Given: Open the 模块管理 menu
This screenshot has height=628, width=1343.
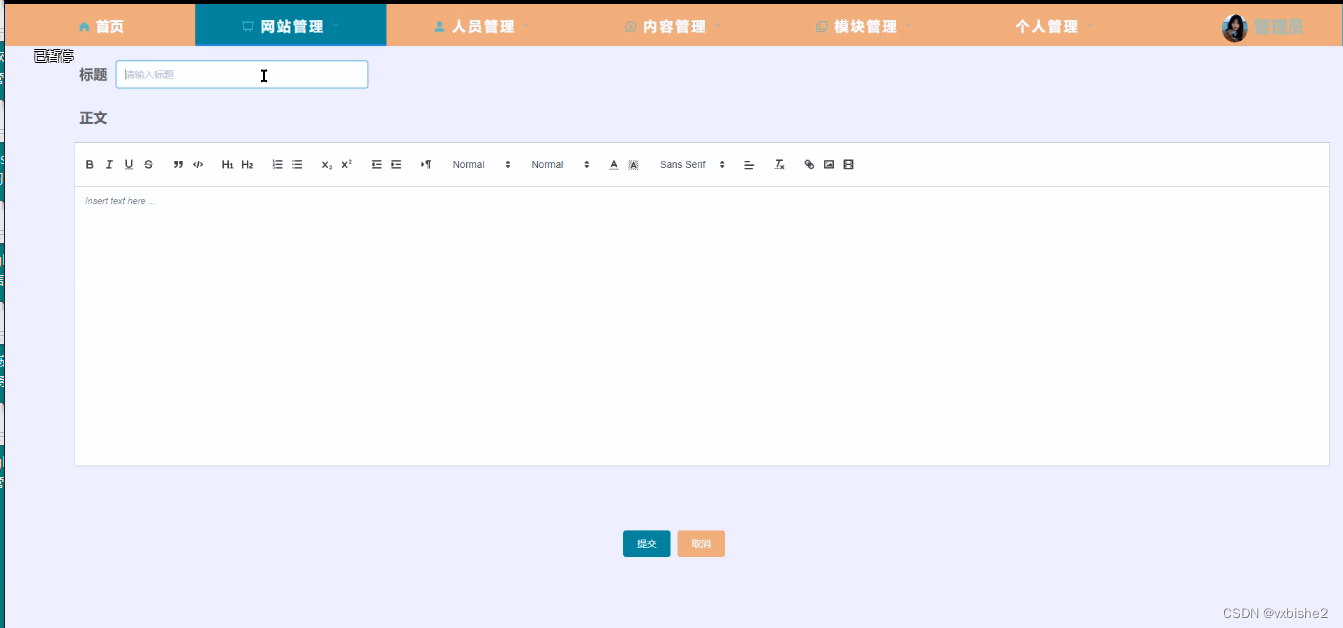Looking at the screenshot, I should click(864, 27).
